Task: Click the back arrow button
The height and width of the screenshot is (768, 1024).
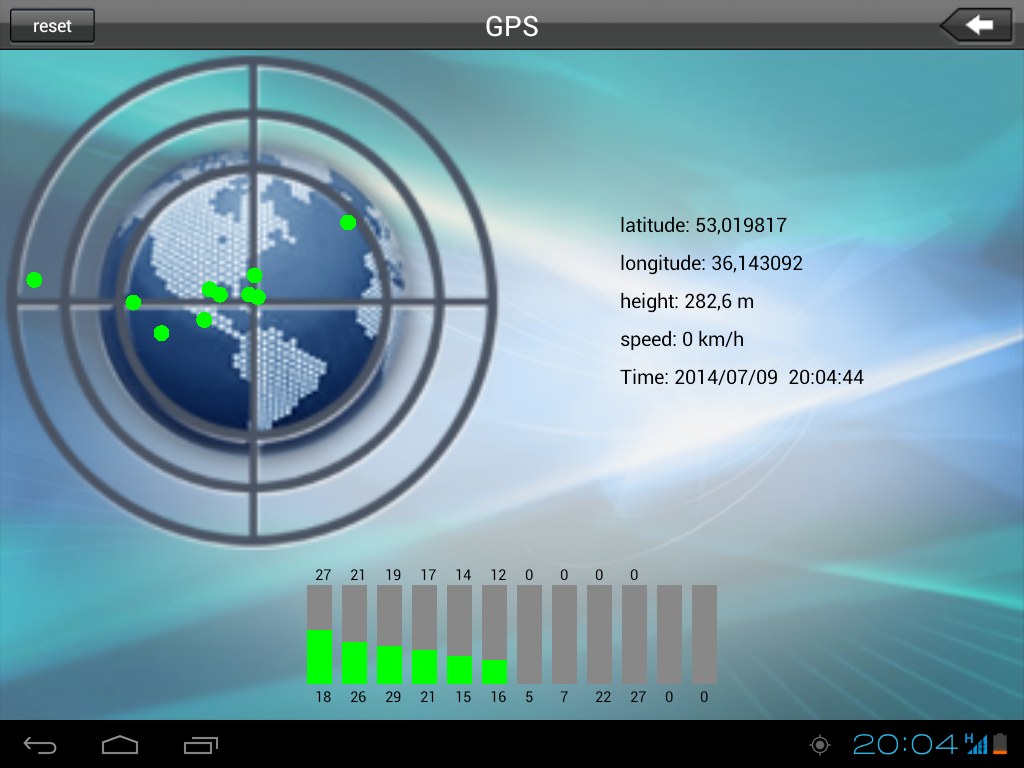Action: 978,26
